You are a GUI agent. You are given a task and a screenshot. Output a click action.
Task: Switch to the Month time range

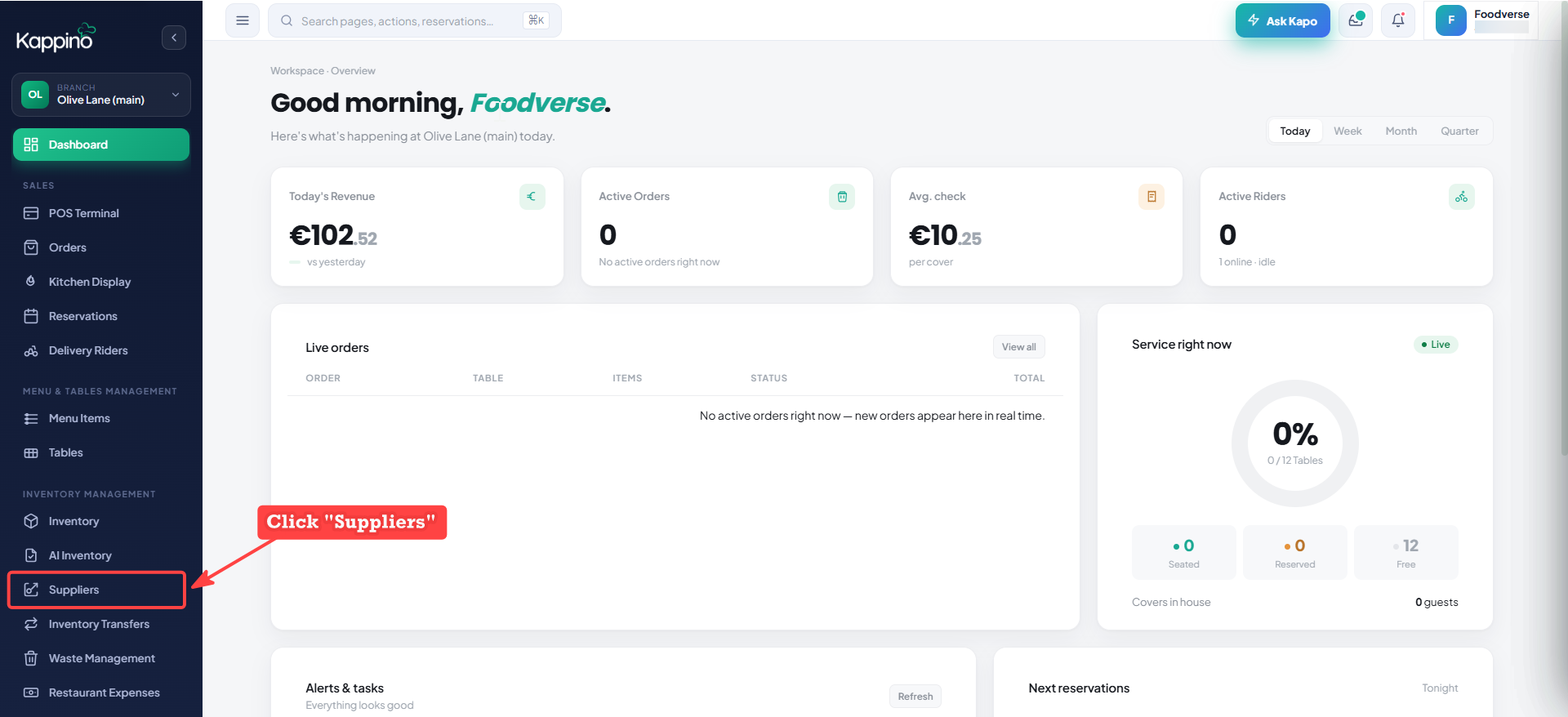pyautogui.click(x=1401, y=131)
